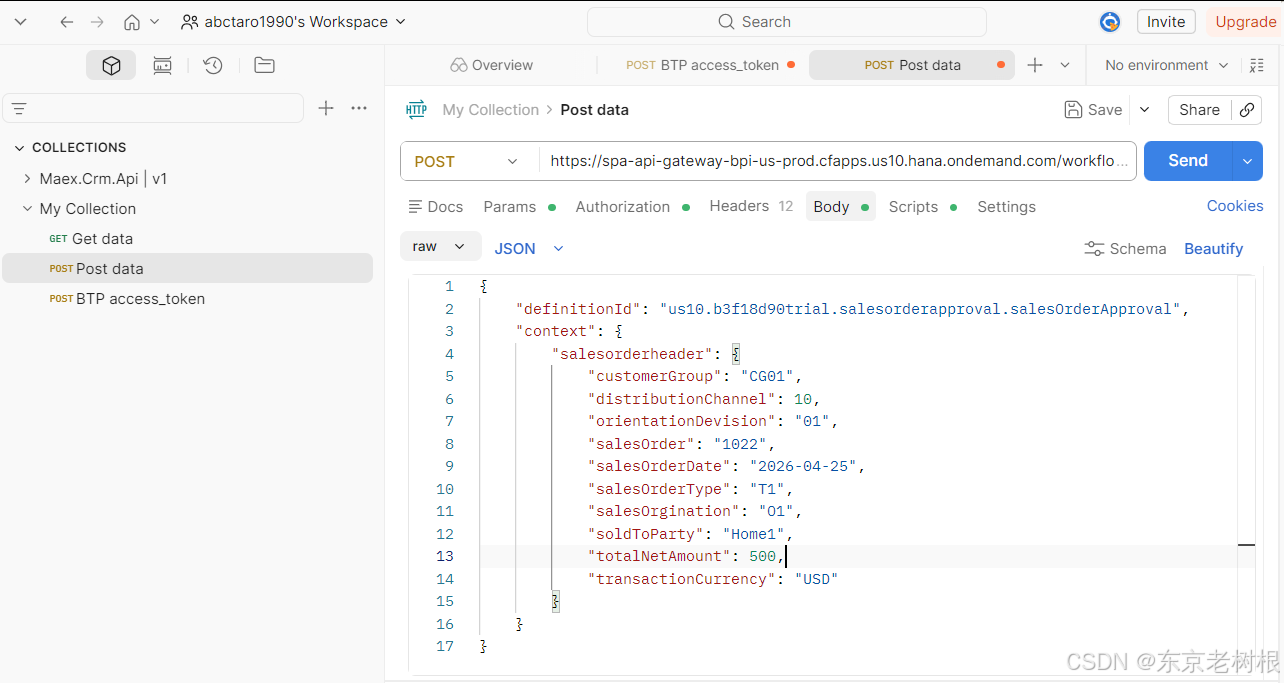1284x683 pixels.
Task: Click the request URL input field
Action: [x=837, y=161]
